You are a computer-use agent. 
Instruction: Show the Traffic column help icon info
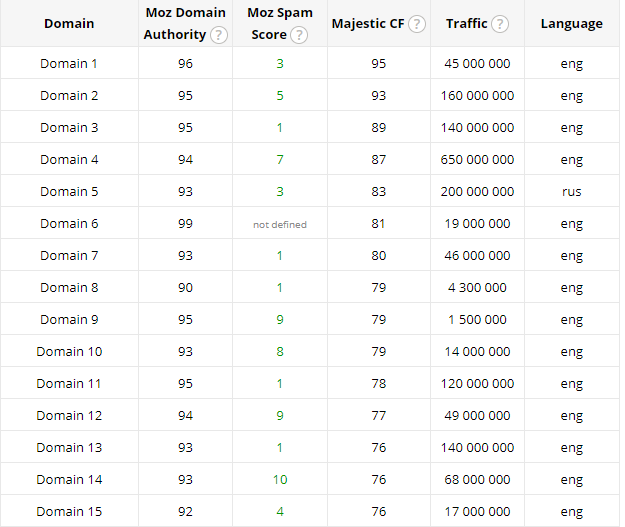click(x=500, y=24)
